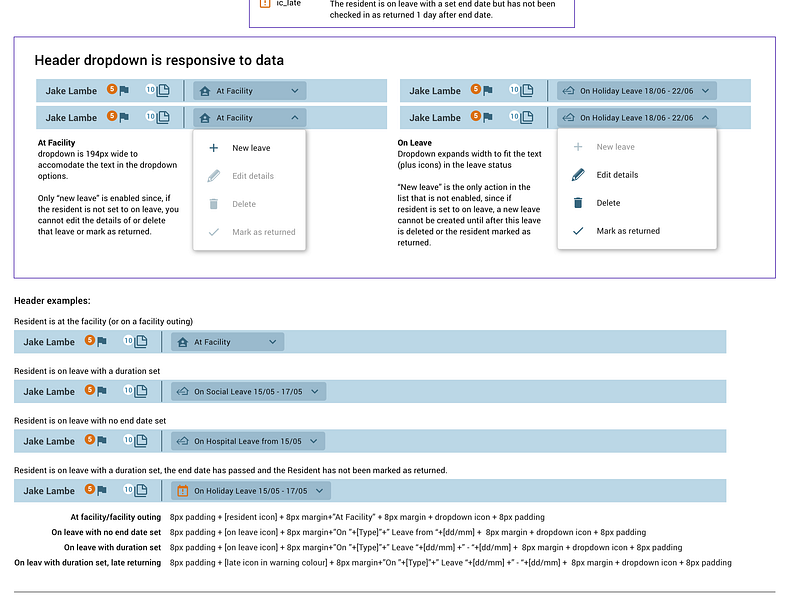Click the 'Header dropdown is responsive to data' heading
The height and width of the screenshot is (600, 800).
click(159, 60)
